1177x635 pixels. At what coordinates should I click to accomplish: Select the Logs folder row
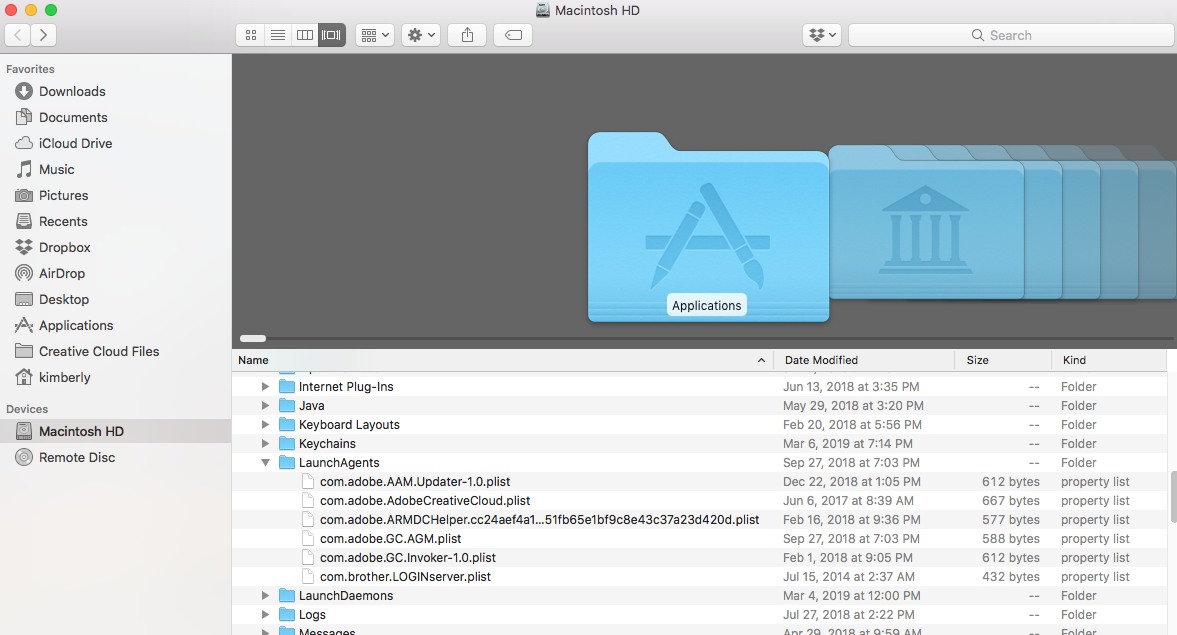[x=699, y=615]
